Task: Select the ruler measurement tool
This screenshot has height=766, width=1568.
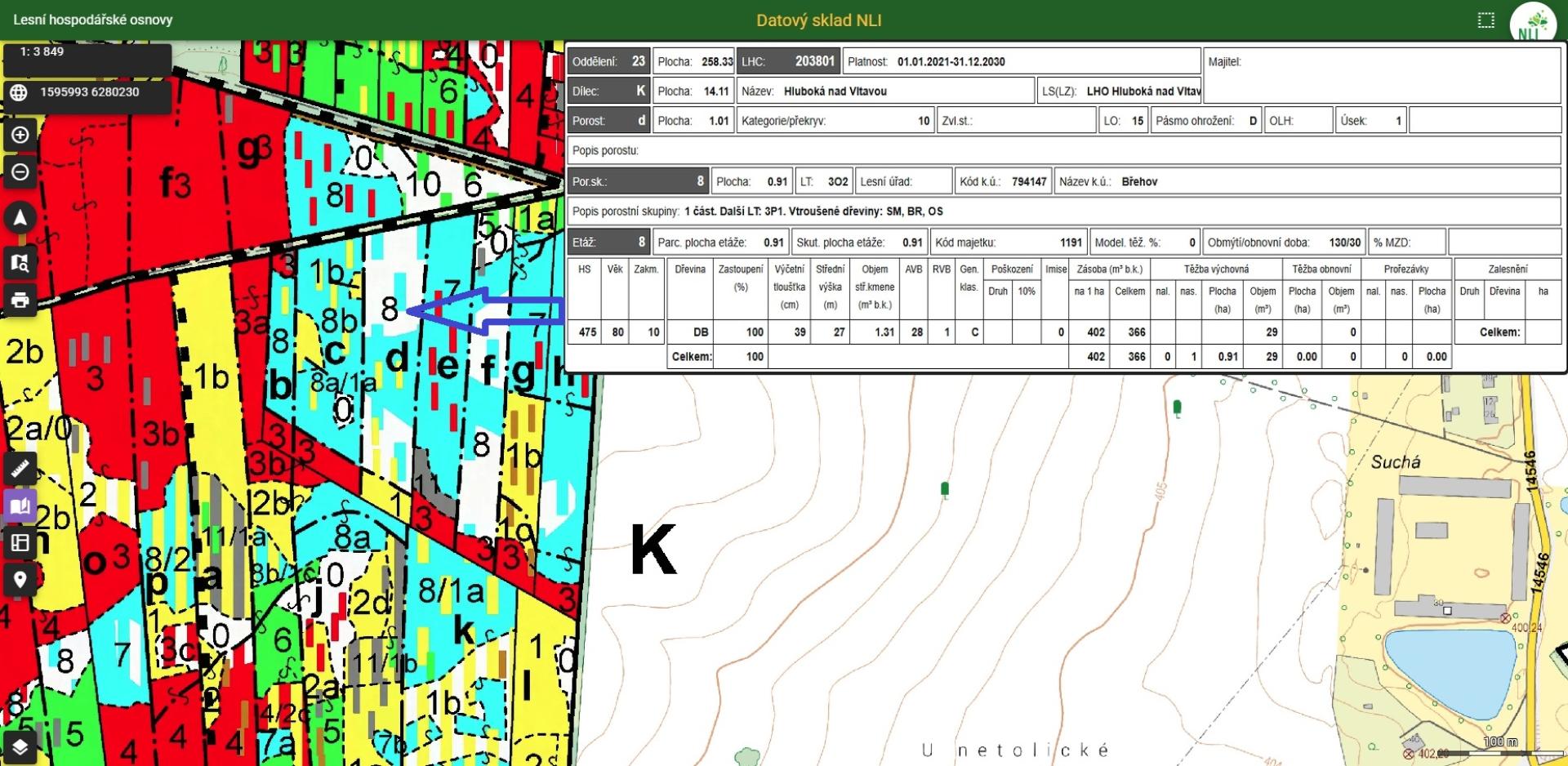Action: coord(20,469)
